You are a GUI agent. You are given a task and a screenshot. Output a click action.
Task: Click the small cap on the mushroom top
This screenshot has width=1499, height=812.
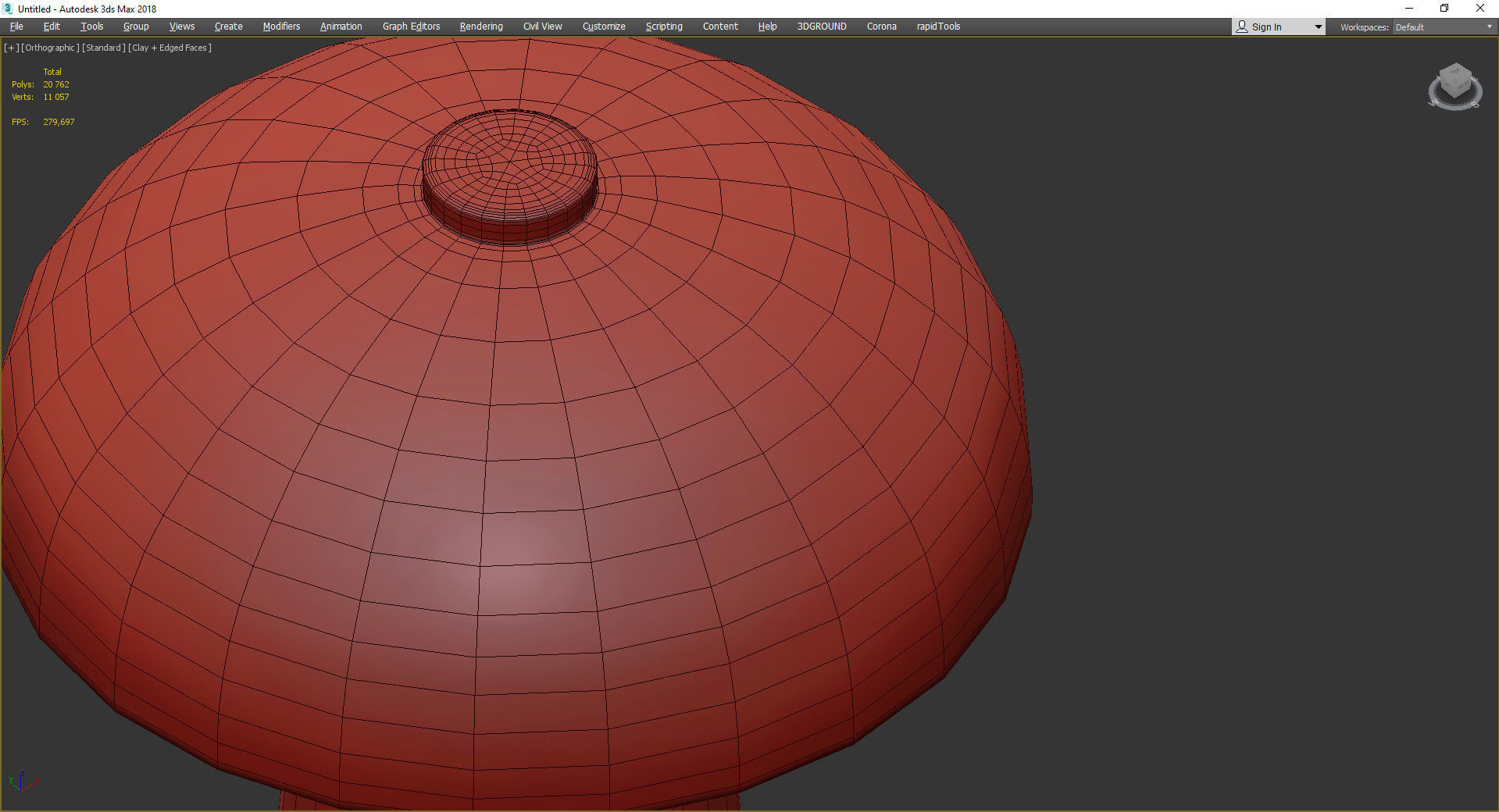(510, 176)
